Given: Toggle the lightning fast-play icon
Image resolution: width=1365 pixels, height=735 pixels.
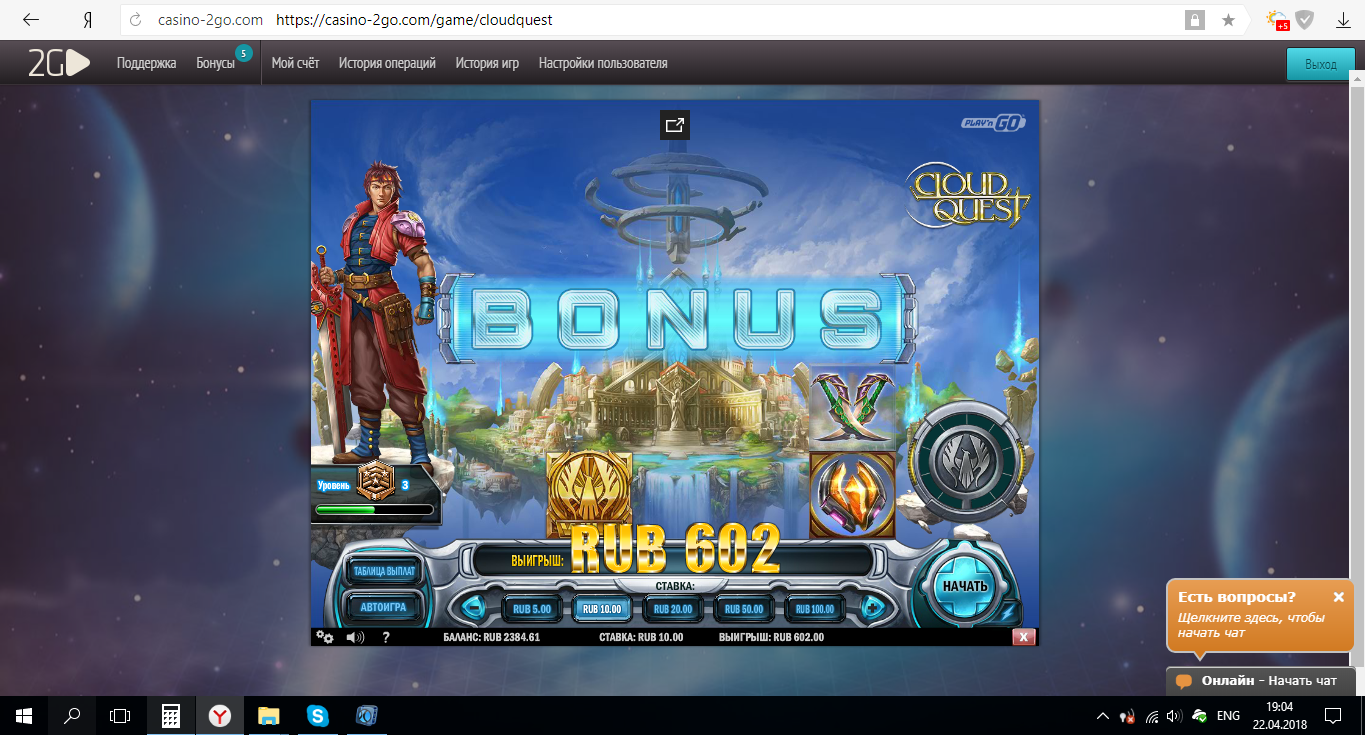Looking at the screenshot, I should tap(1009, 611).
